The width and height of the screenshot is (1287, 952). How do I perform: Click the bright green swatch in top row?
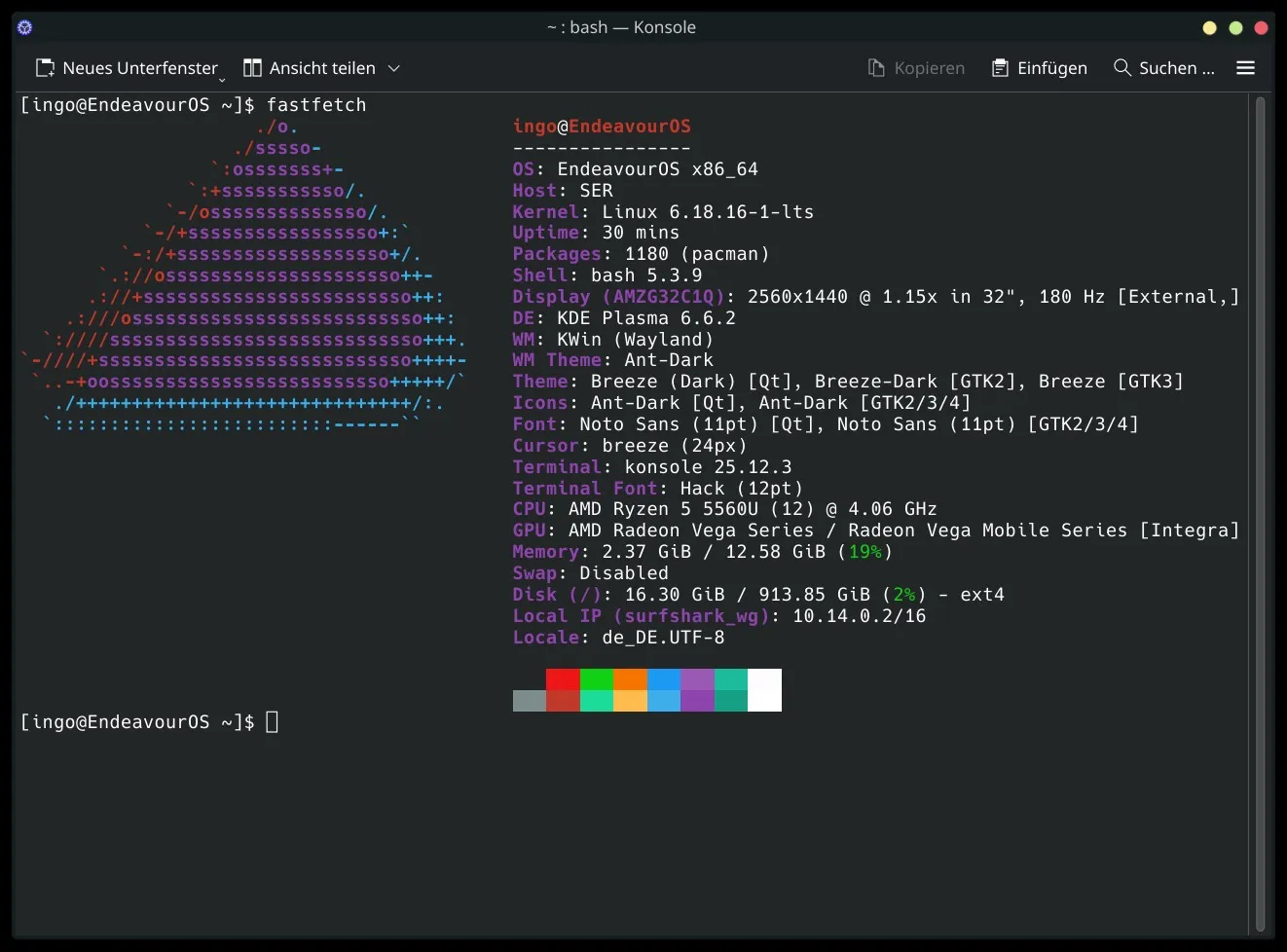[x=597, y=679]
